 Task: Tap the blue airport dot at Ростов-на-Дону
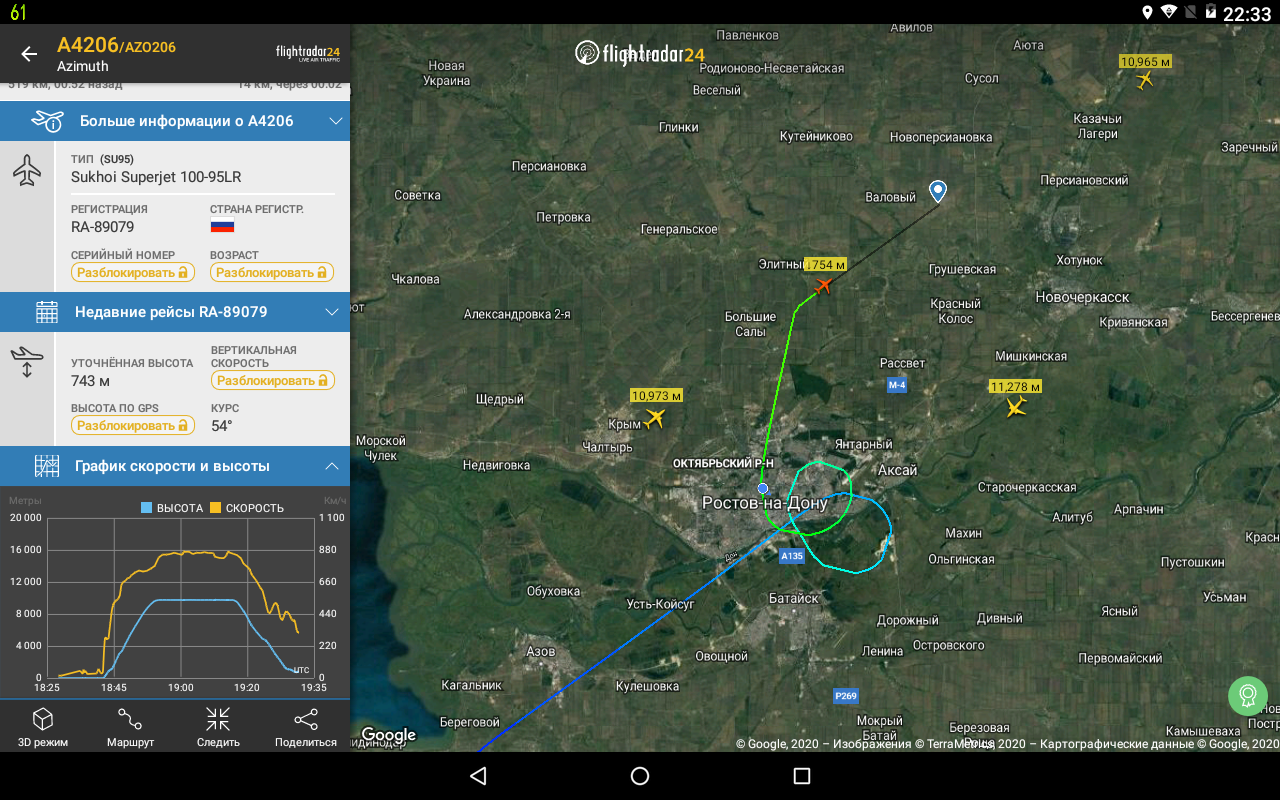763,488
